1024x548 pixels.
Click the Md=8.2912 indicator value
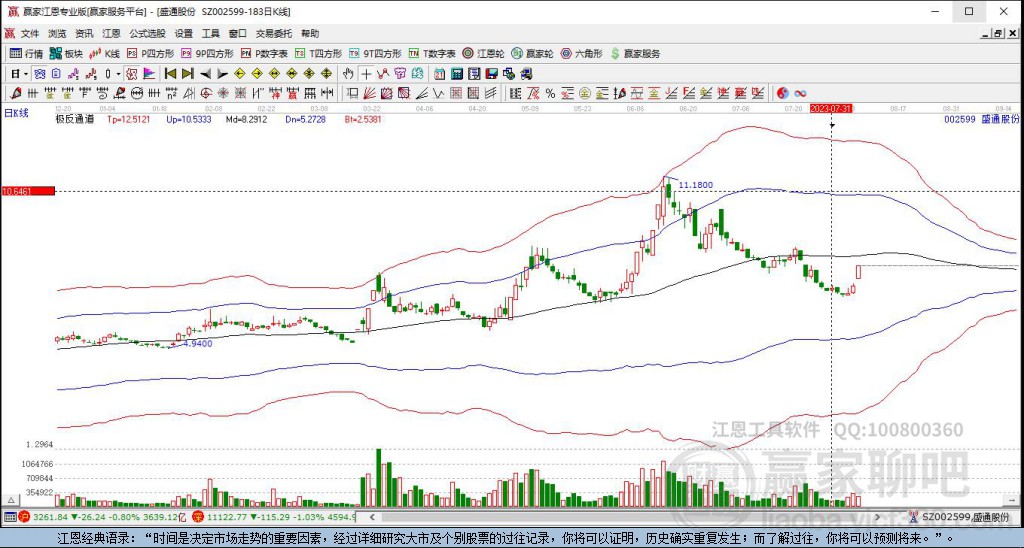[x=246, y=120]
